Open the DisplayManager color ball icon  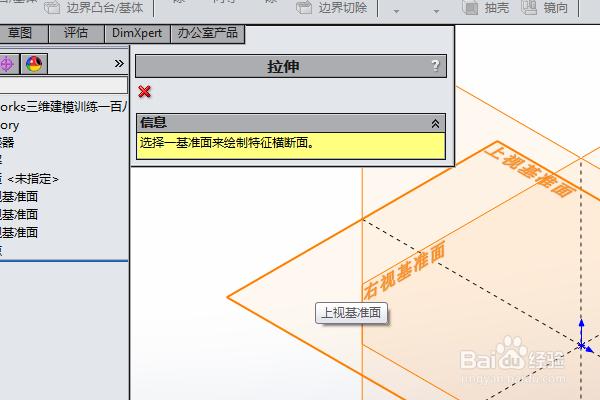[34, 64]
